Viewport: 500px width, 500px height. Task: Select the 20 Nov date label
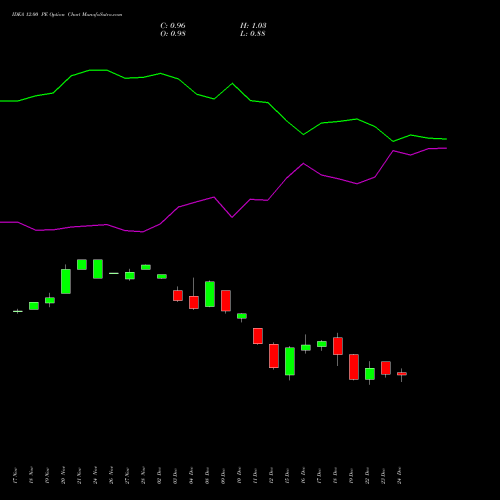point(63,476)
